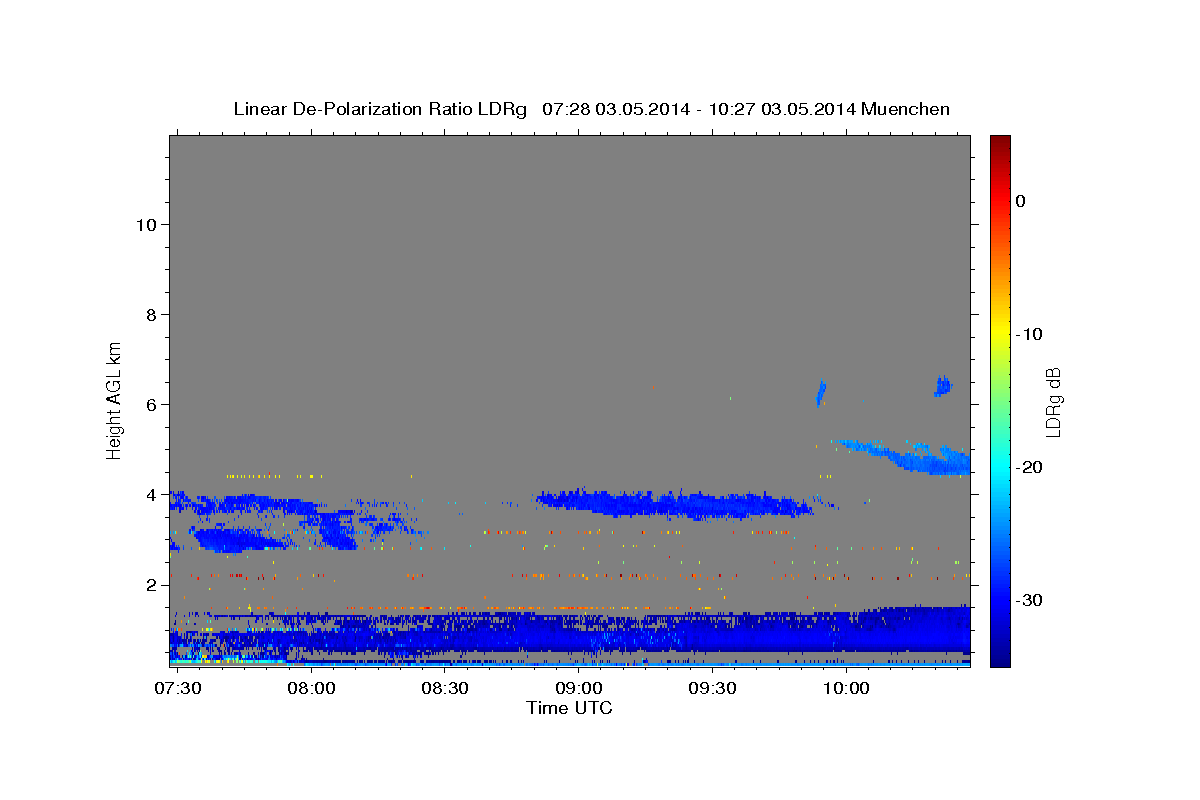Screen dimensions: 1200x800
Task: Click the 09:00 time tick label
Action: [x=579, y=688]
